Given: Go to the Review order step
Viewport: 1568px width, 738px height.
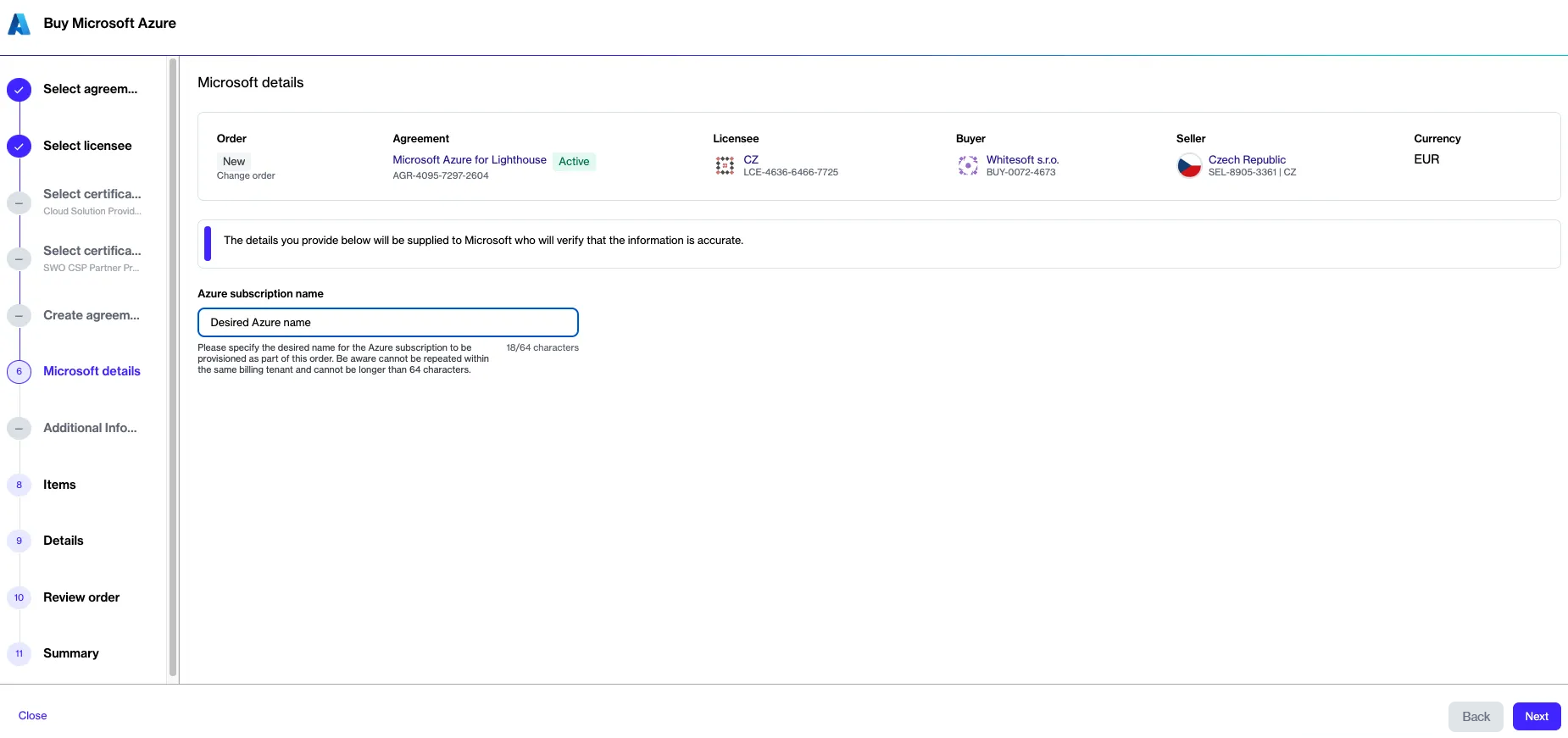Looking at the screenshot, I should click(81, 597).
